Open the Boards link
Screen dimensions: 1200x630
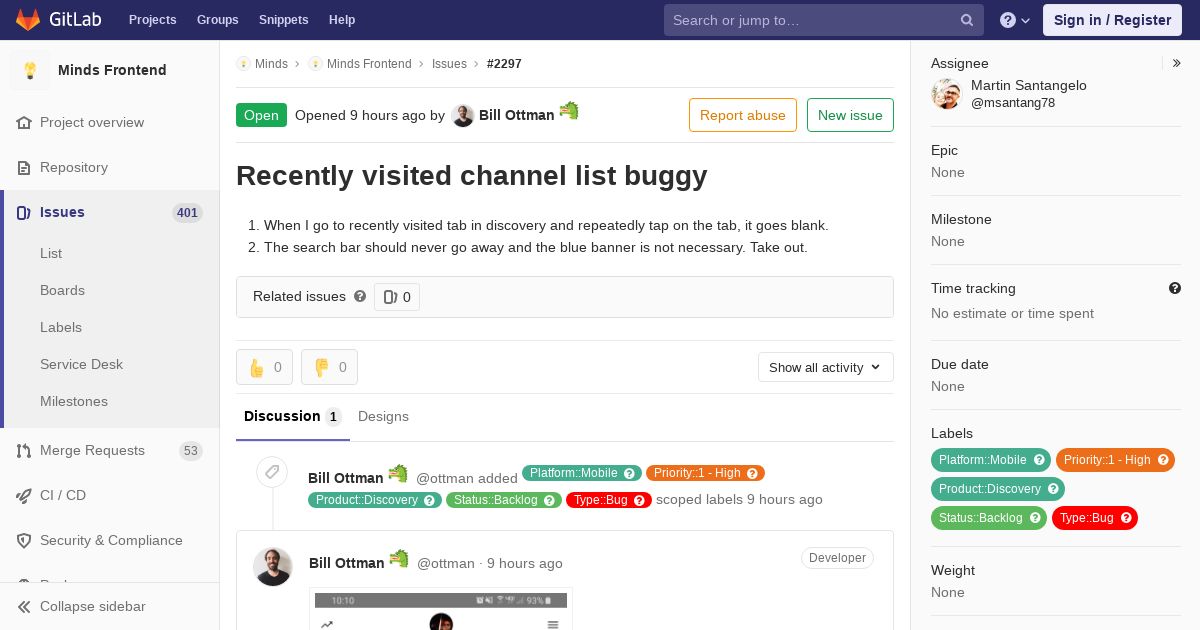click(62, 290)
